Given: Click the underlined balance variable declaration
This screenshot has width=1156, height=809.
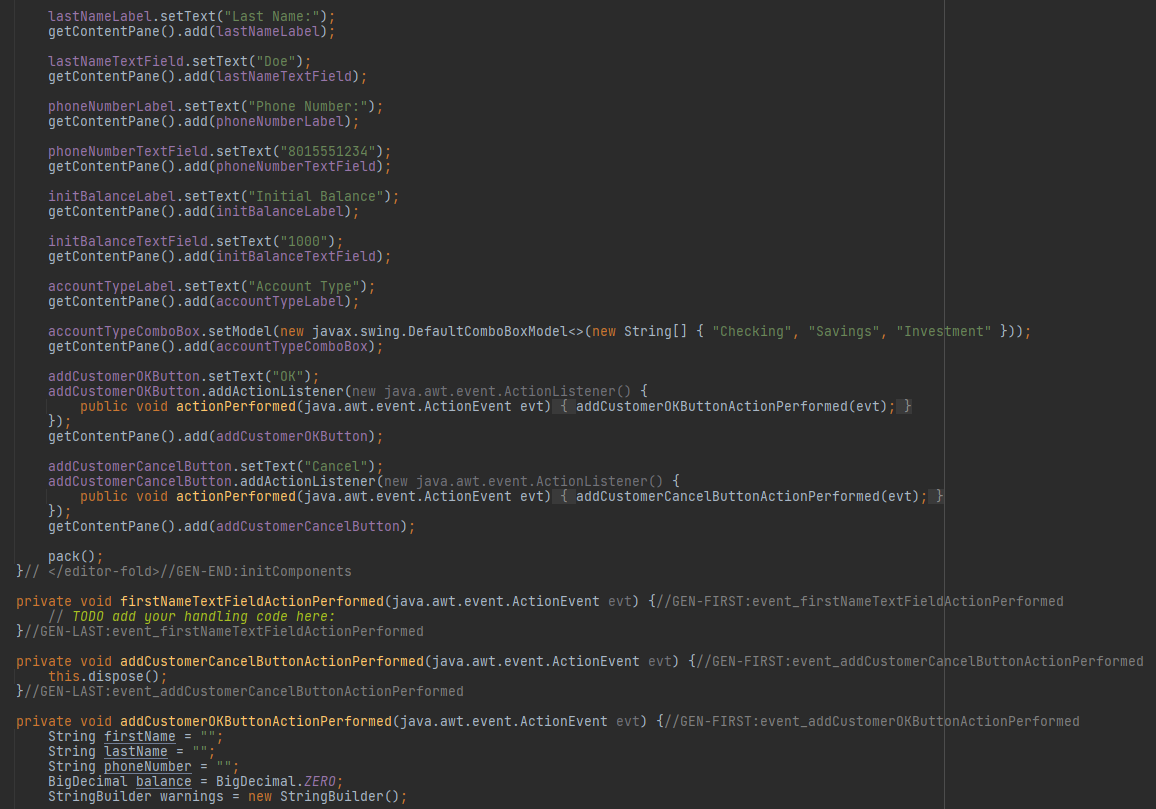Looking at the screenshot, I should tap(163, 781).
